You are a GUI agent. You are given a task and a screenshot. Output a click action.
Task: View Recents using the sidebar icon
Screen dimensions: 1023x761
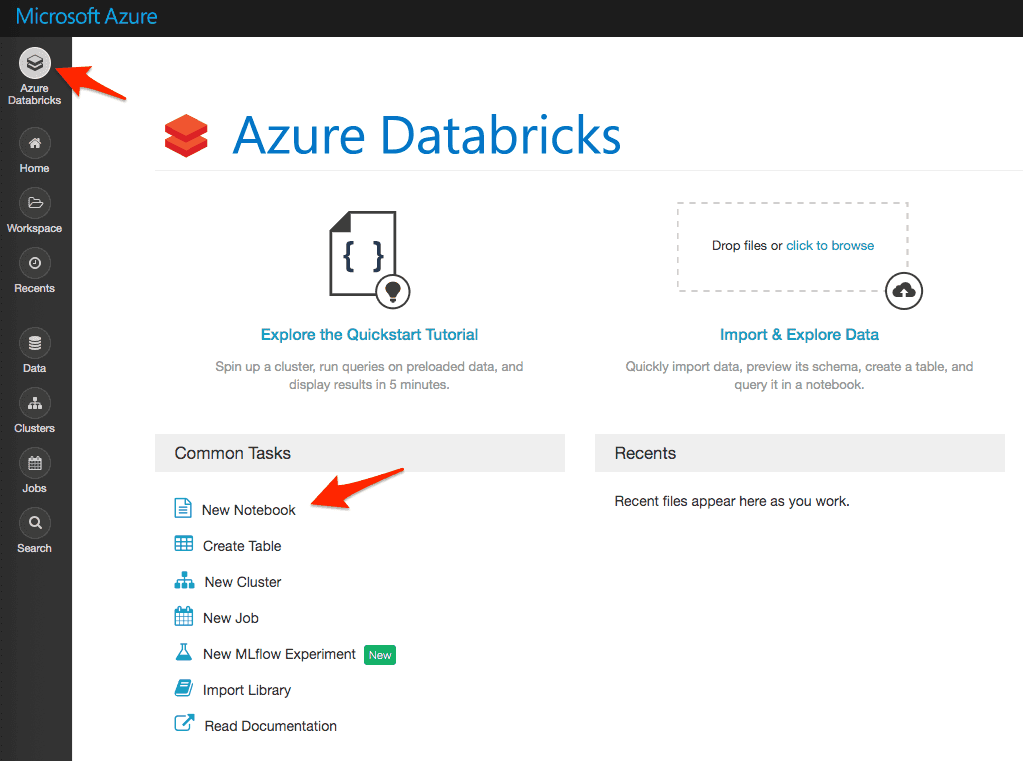click(34, 265)
